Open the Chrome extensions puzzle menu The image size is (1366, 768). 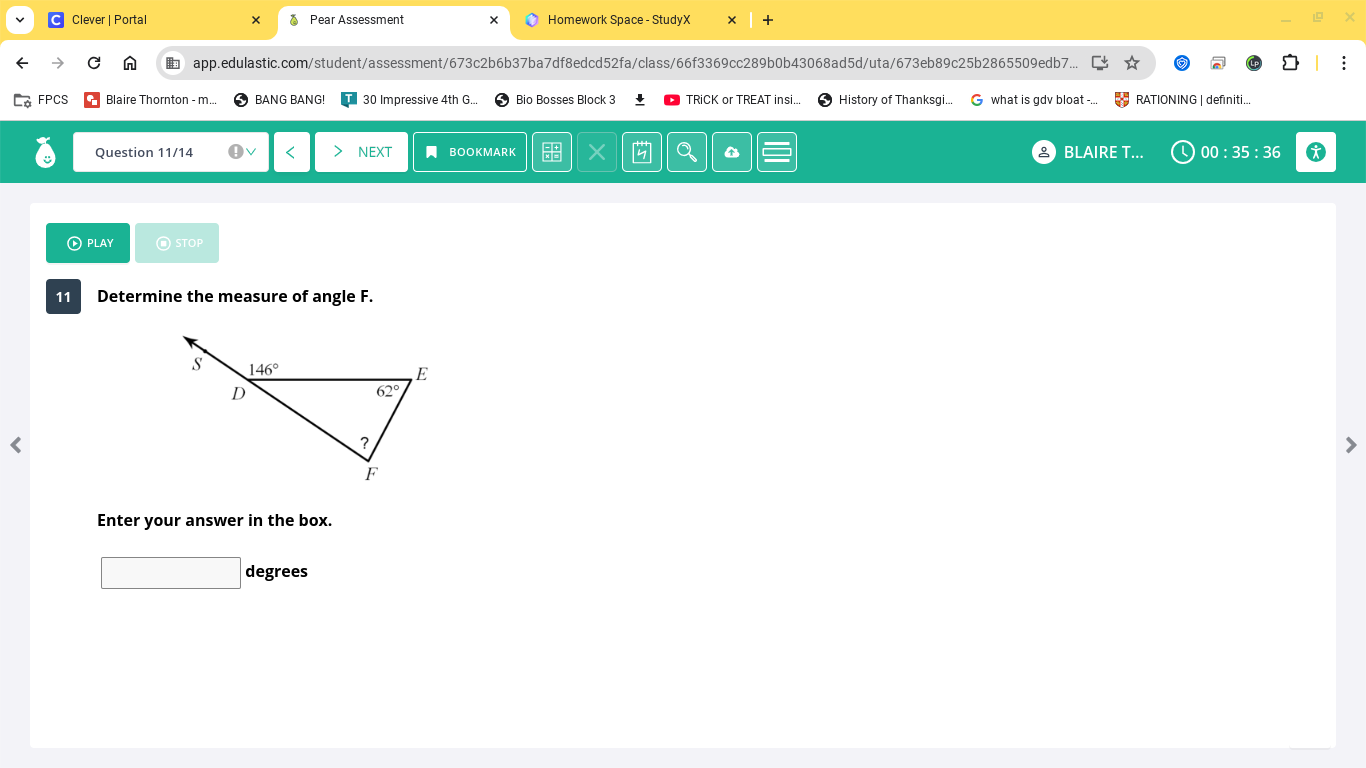pos(1290,63)
